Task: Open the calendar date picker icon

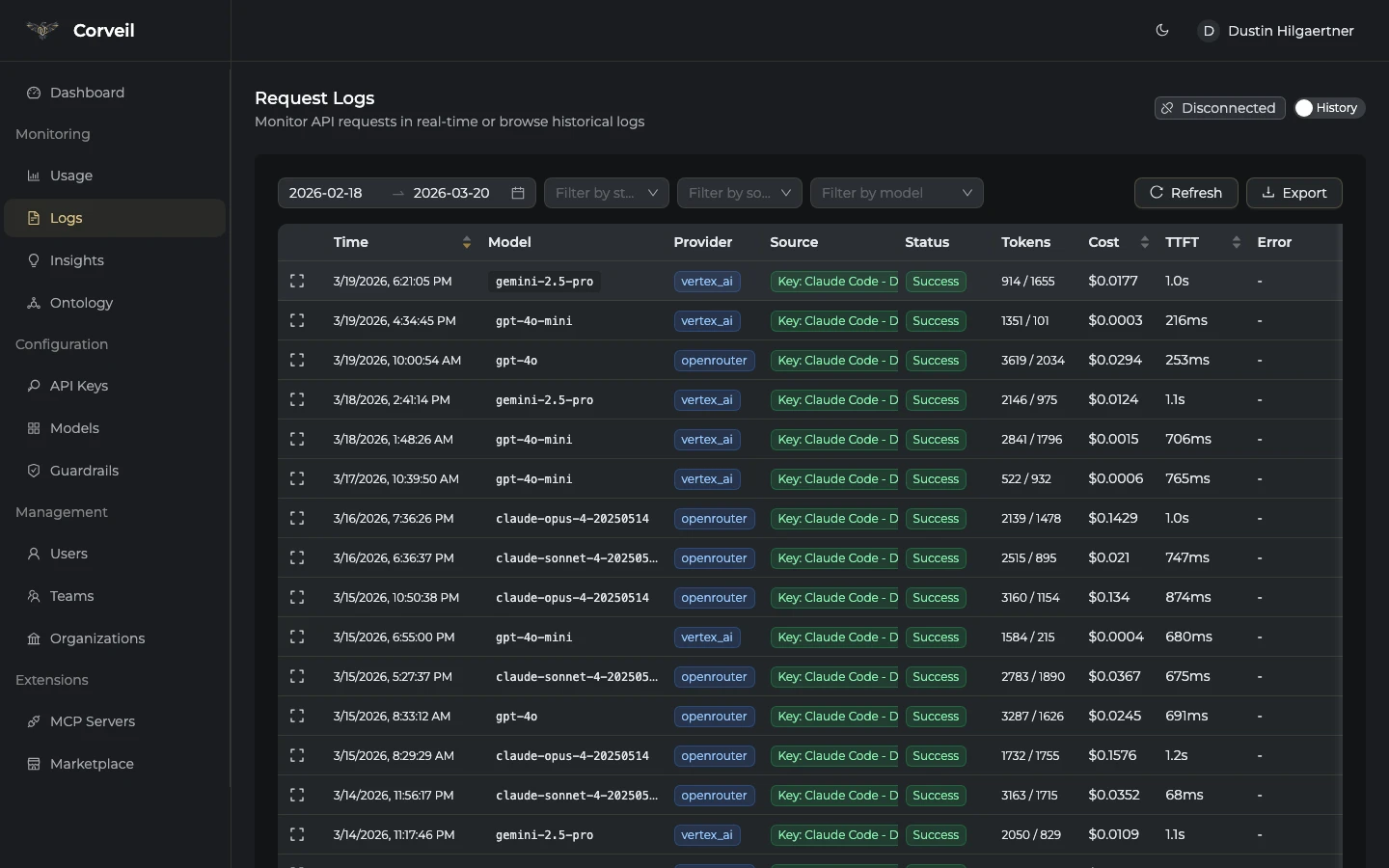Action: [x=518, y=193]
